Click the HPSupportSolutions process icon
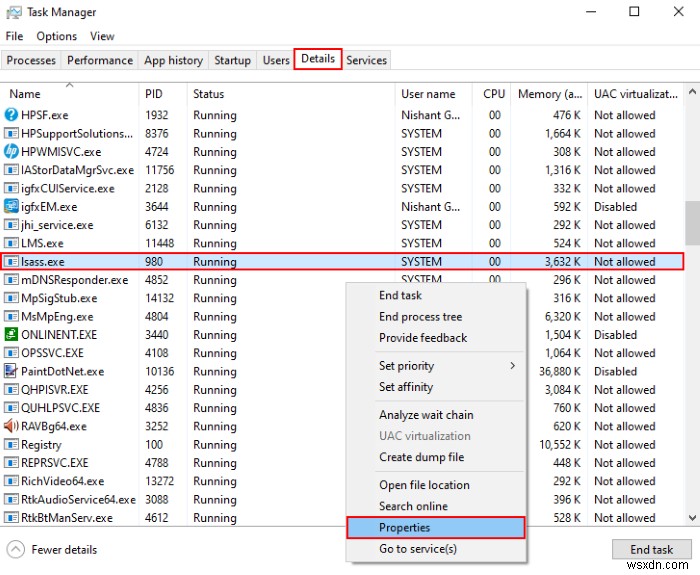 [11, 133]
